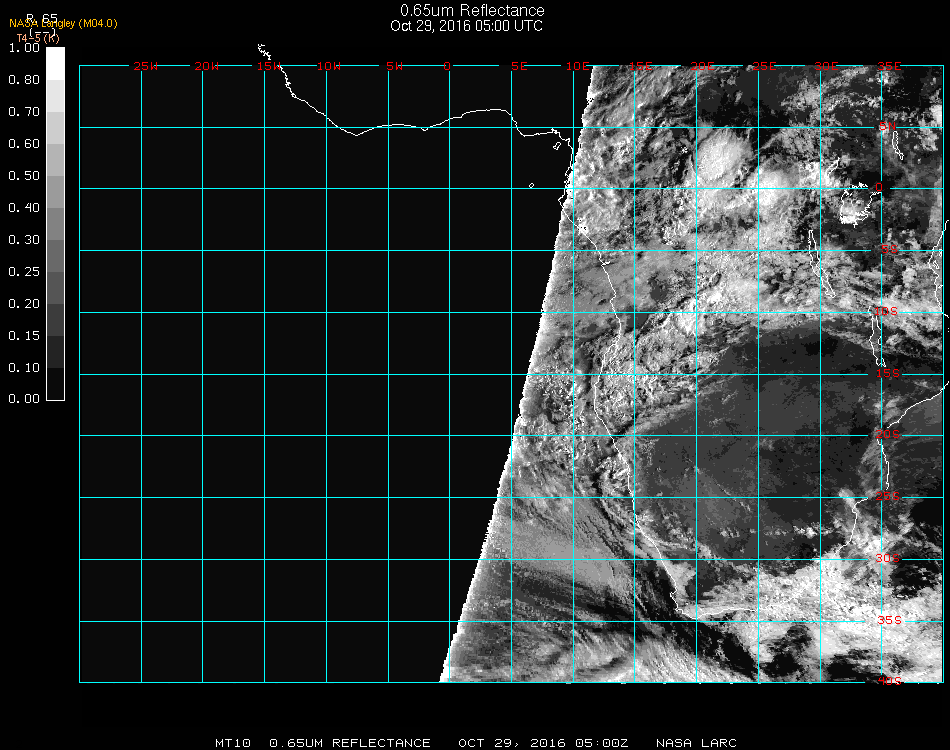
Task: Click the 35S latitude label
Action: pyautogui.click(x=889, y=620)
